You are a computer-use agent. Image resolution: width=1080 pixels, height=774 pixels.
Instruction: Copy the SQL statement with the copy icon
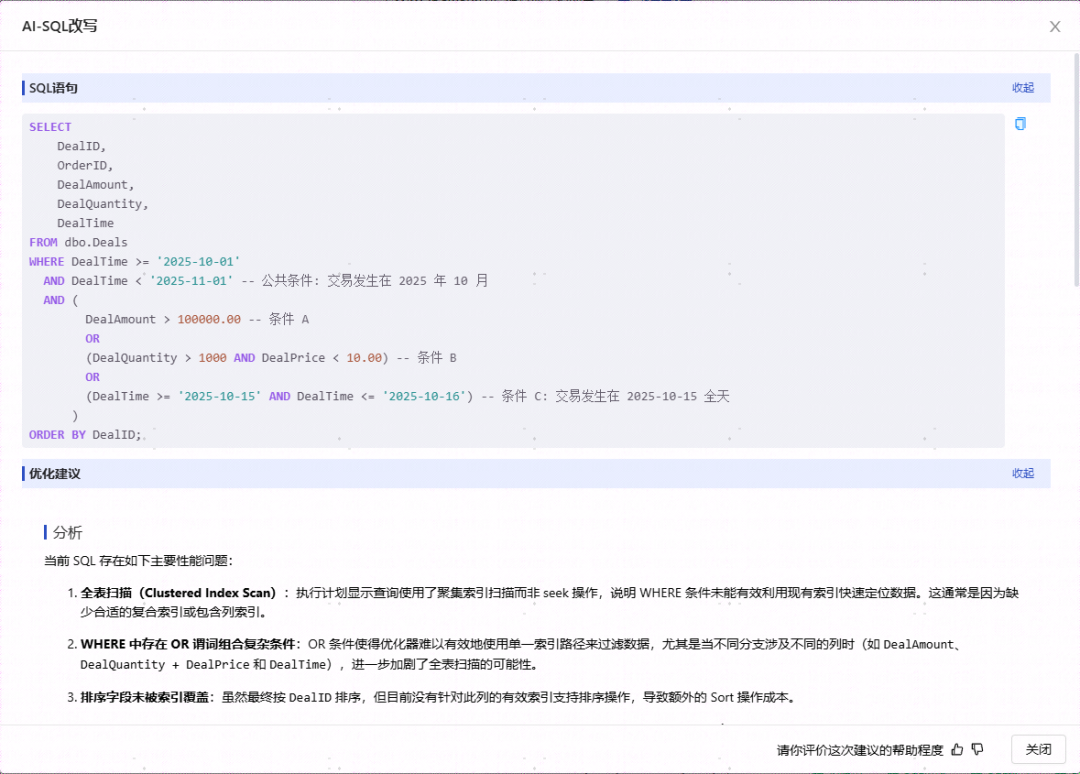(x=1020, y=124)
